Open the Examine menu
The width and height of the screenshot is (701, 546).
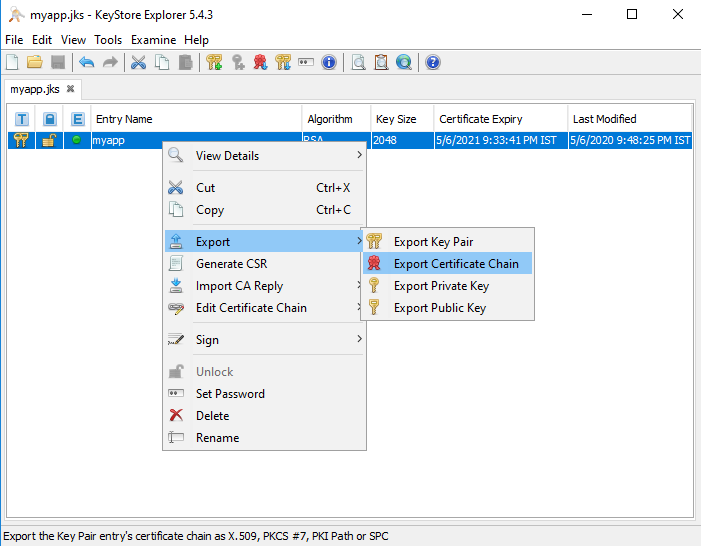pyautogui.click(x=153, y=40)
